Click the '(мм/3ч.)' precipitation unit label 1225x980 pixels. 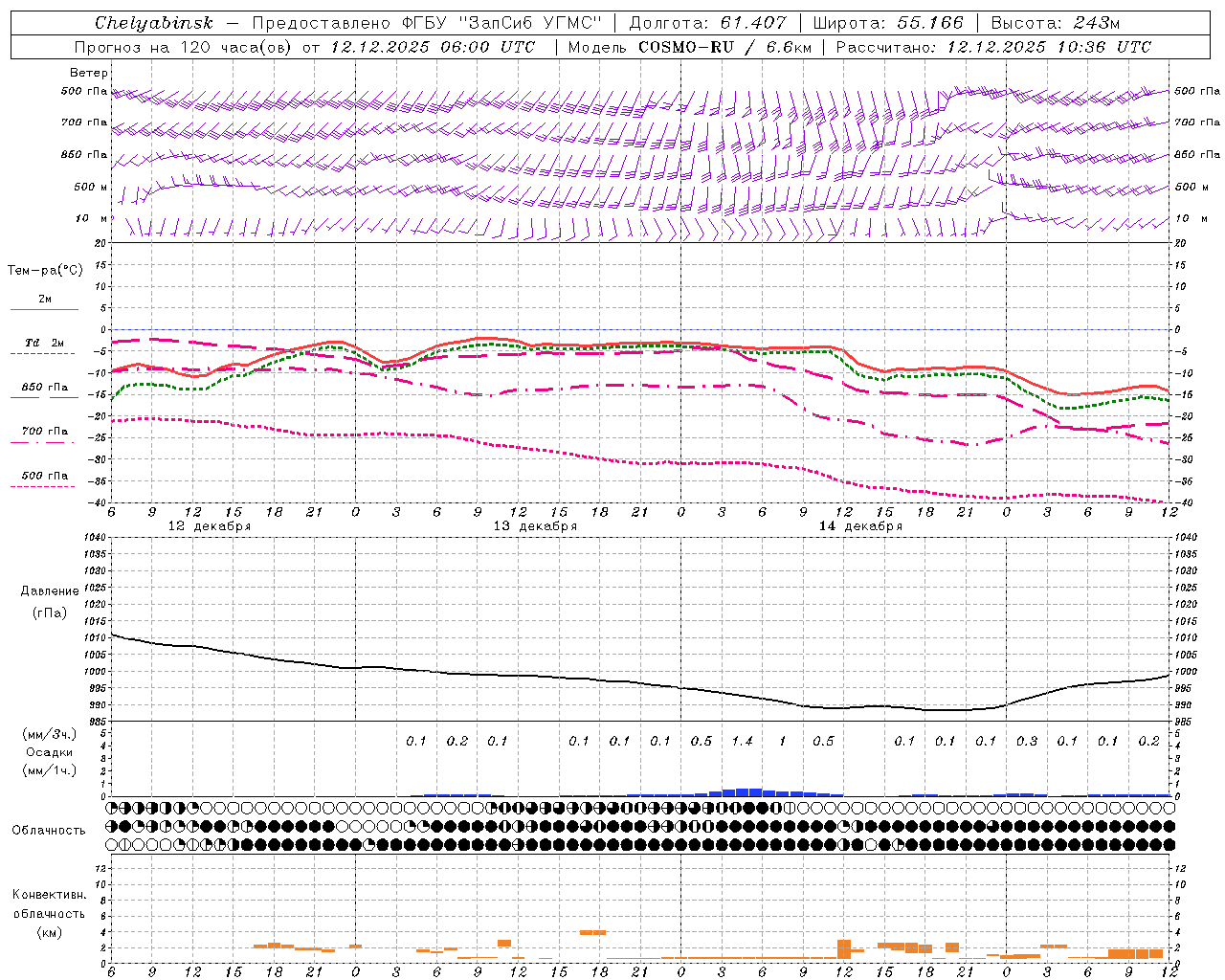50,734
